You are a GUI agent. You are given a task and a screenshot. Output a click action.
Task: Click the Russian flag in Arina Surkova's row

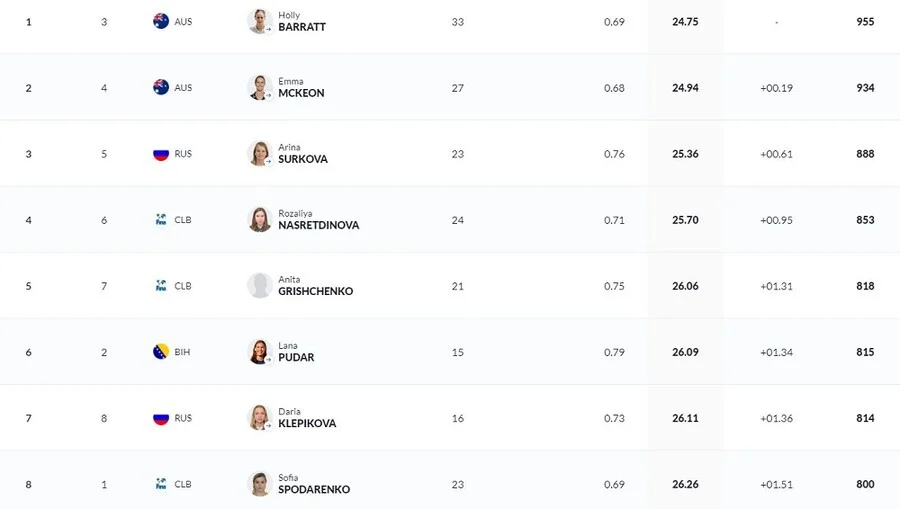(x=161, y=154)
